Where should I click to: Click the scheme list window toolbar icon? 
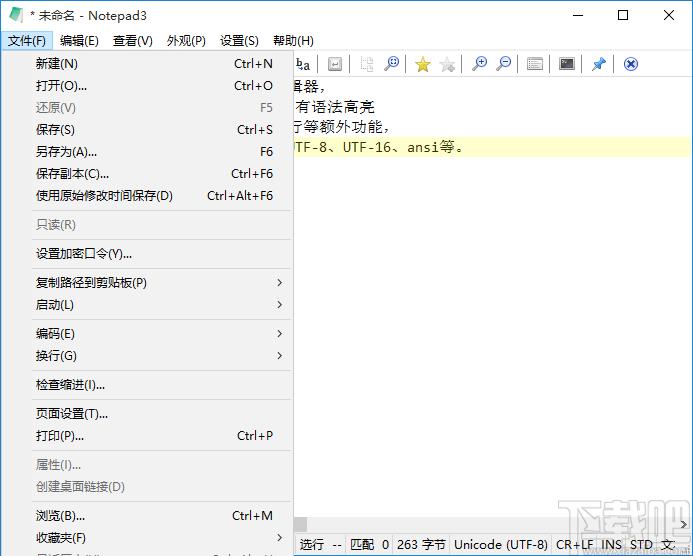[535, 65]
